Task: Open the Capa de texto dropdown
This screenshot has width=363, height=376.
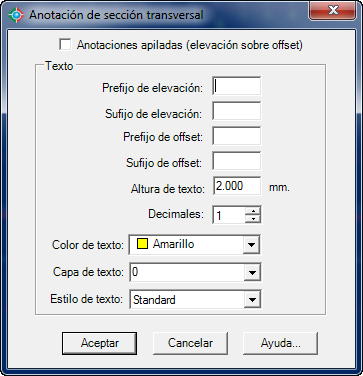Action: click(x=251, y=273)
